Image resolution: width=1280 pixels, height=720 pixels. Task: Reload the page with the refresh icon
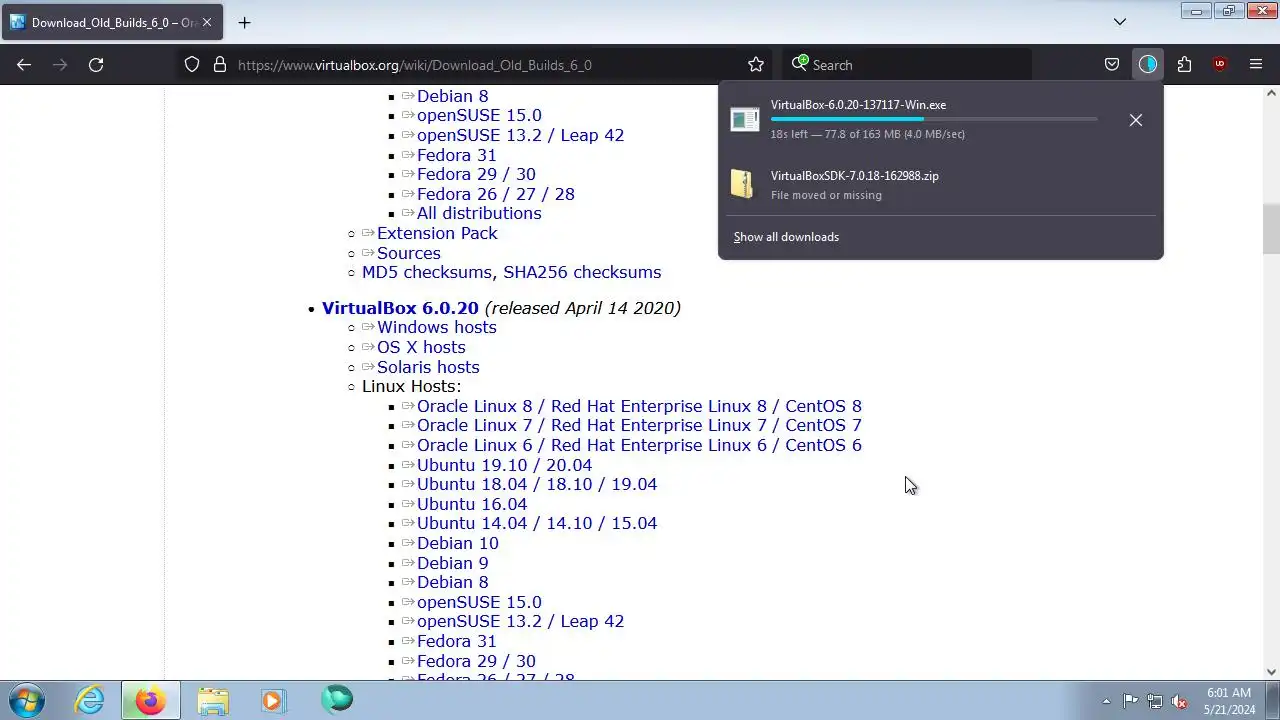coord(96,65)
